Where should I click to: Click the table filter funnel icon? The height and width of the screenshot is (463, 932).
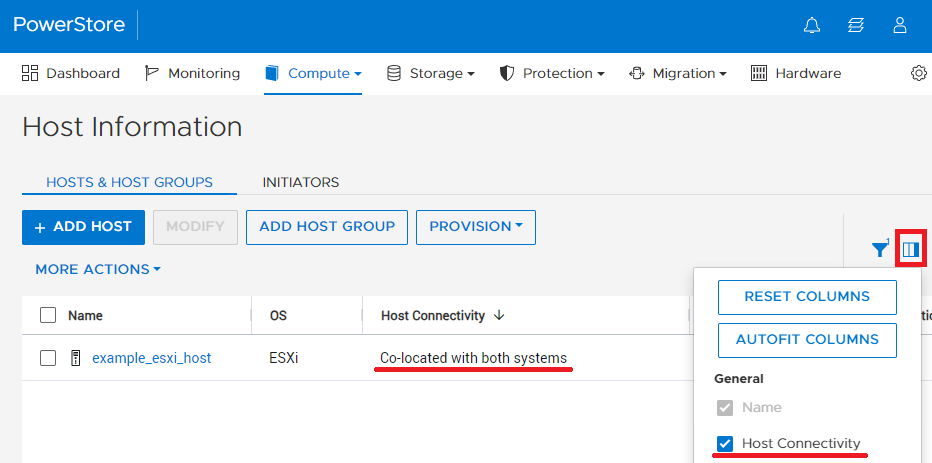tap(879, 249)
